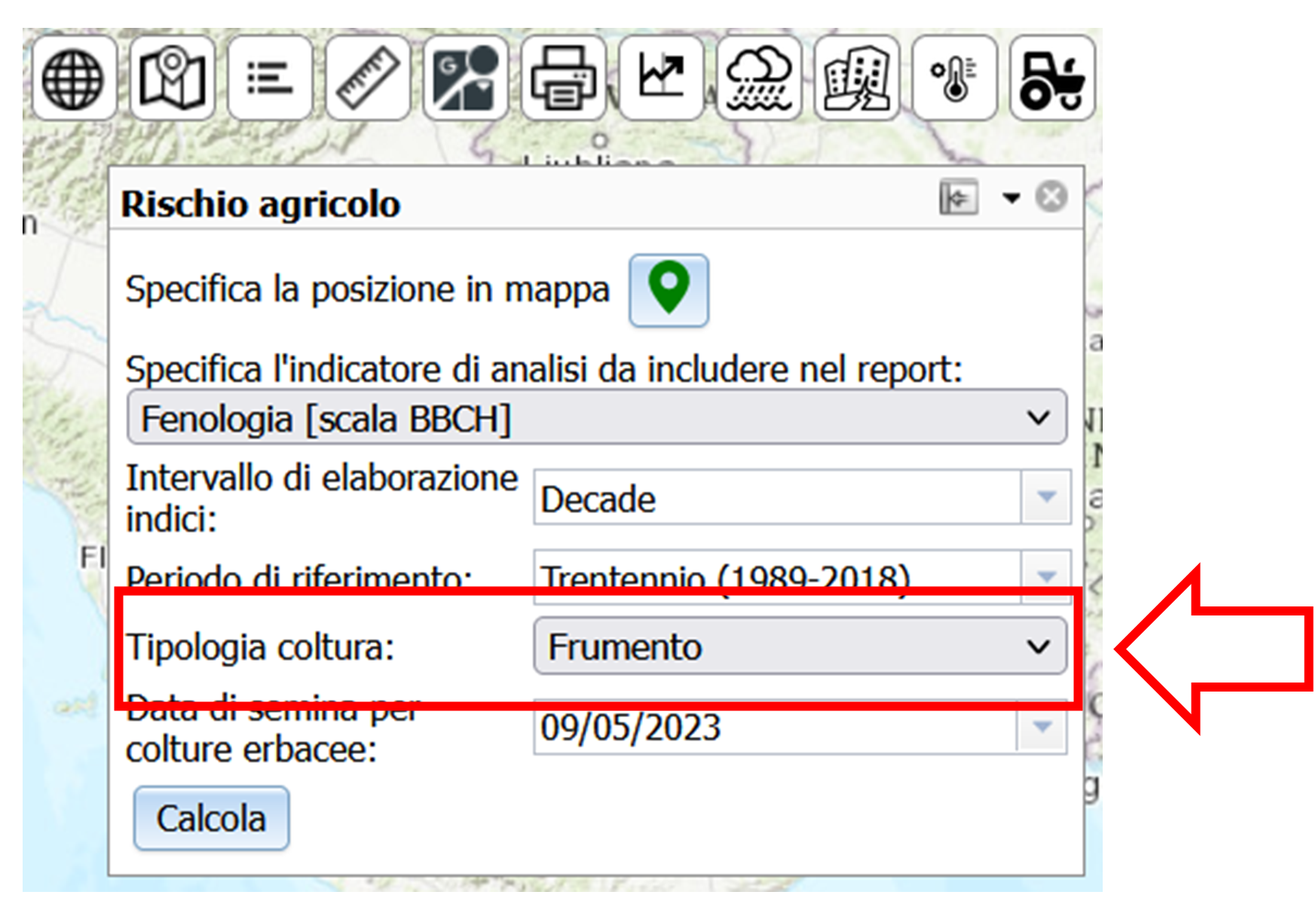
Task: Open the thermometer temperature tool
Action: (x=954, y=78)
